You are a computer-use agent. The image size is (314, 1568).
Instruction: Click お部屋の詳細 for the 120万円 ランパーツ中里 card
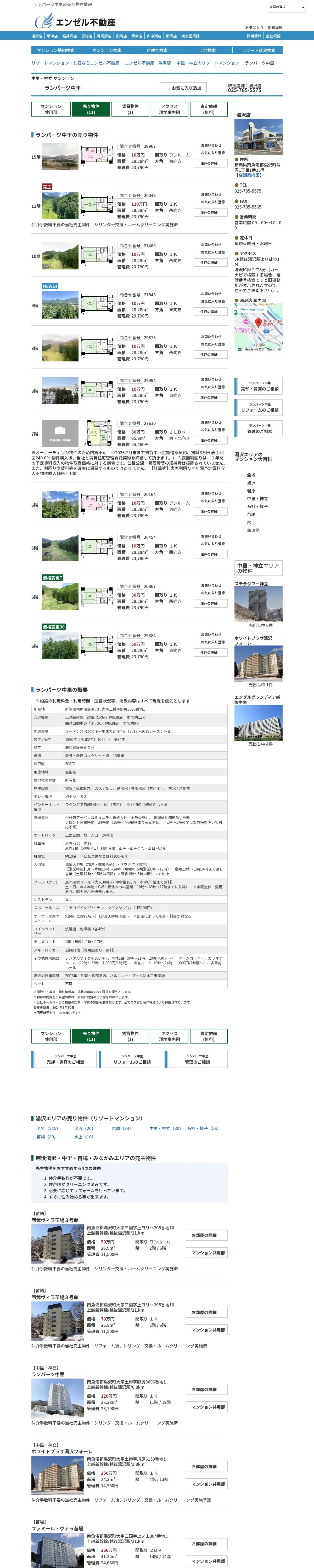pyautogui.click(x=207, y=1389)
